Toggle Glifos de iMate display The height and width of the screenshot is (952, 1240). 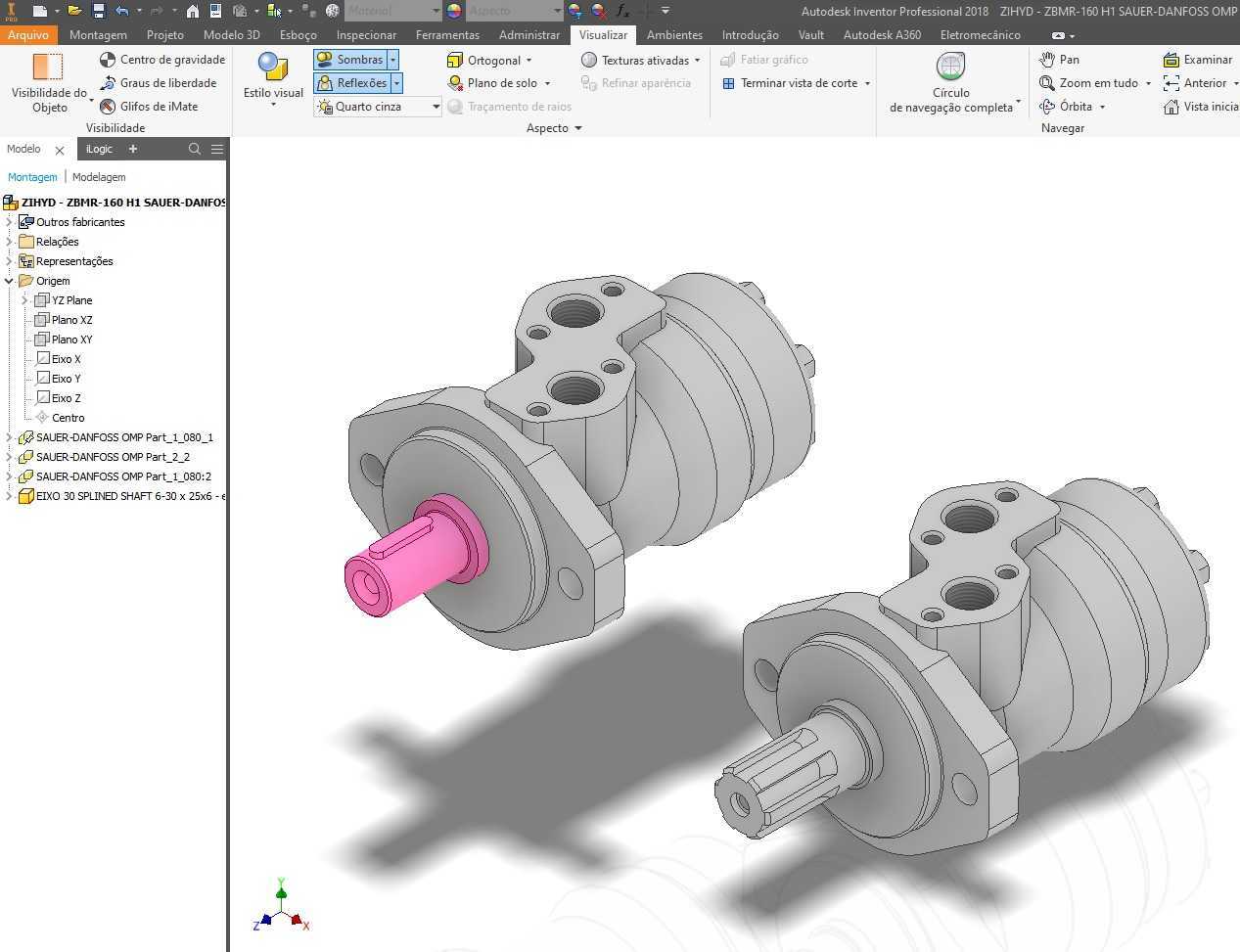tap(149, 107)
